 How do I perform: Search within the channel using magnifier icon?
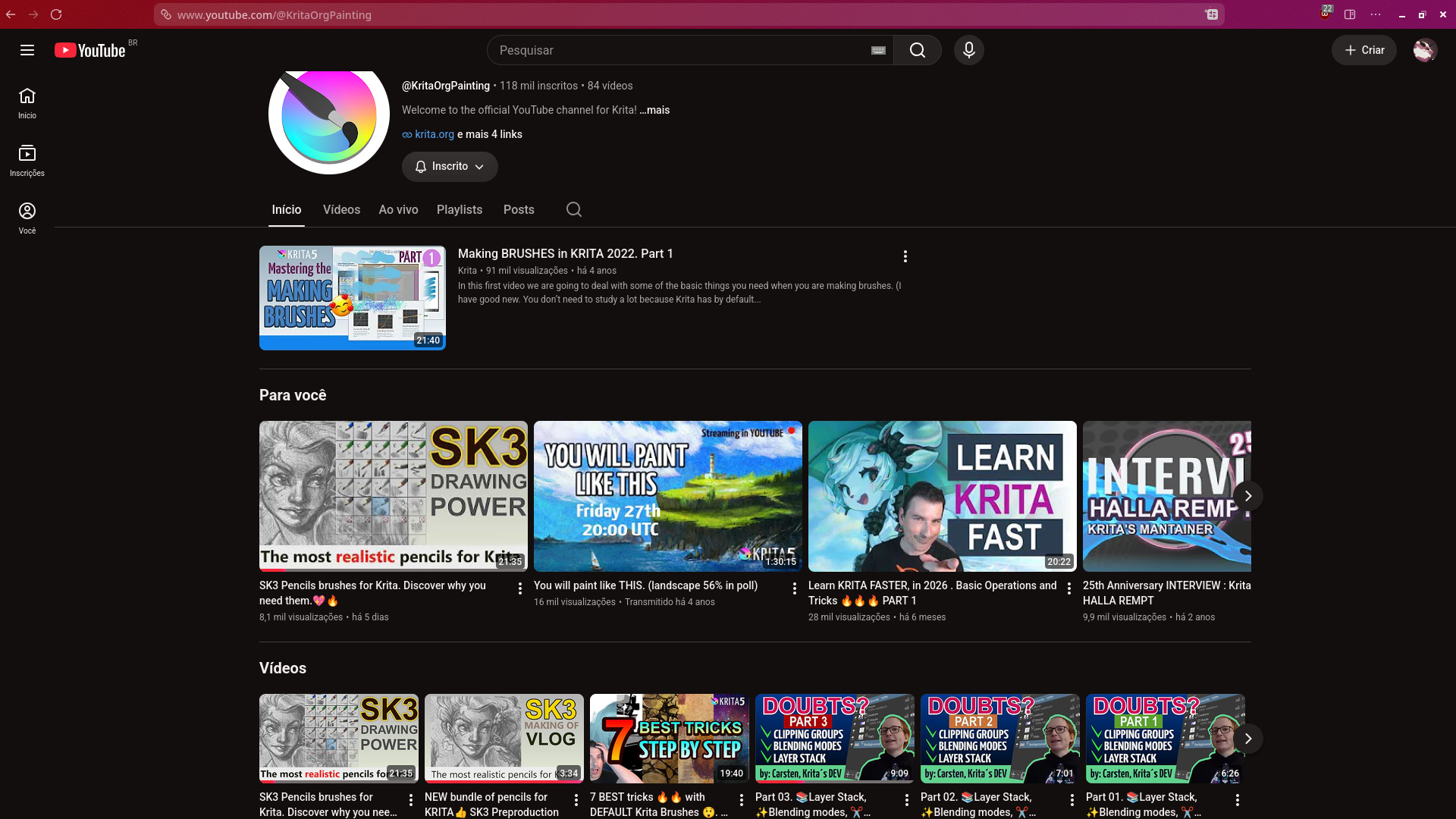[x=574, y=209]
